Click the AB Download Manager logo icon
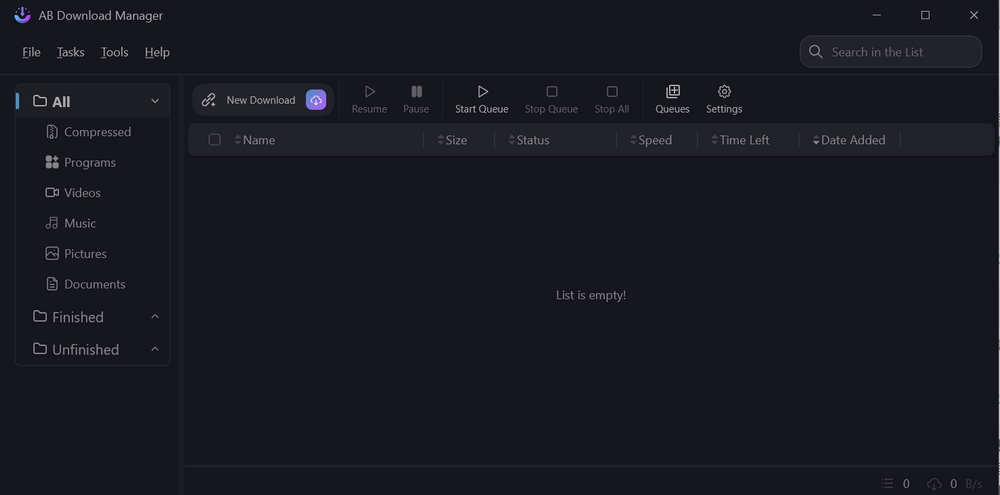The image size is (1000, 495). pyautogui.click(x=22, y=15)
